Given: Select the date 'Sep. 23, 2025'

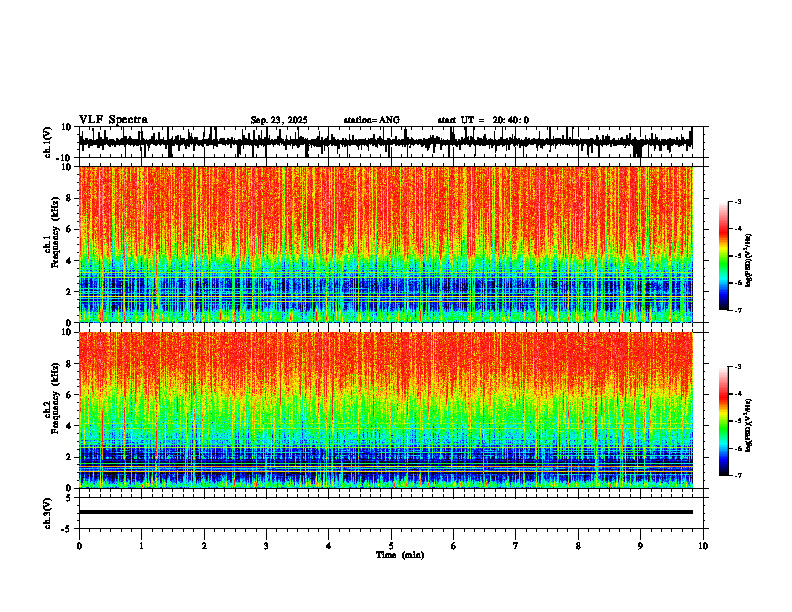Looking at the screenshot, I should tap(279, 120).
